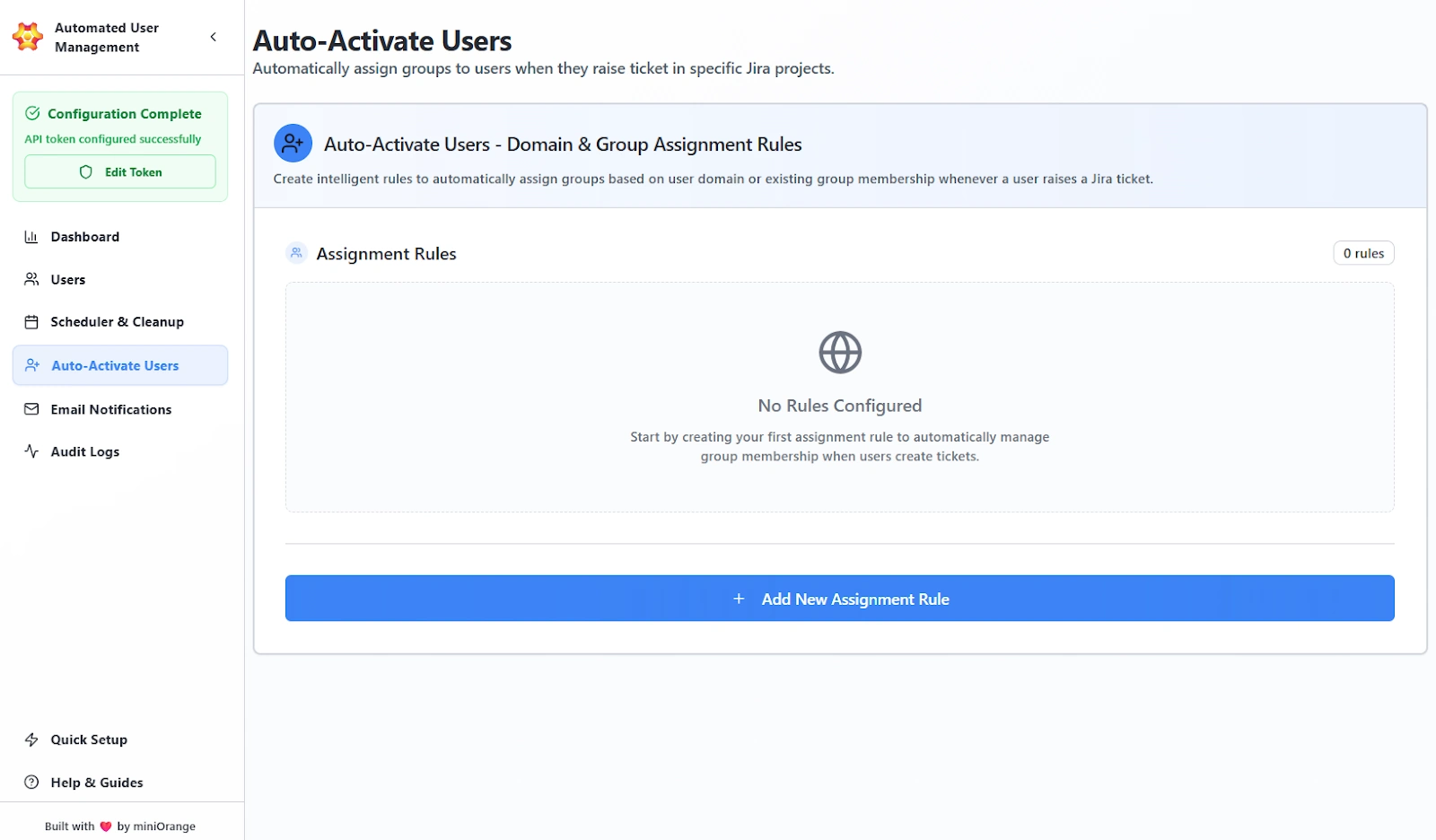1436x840 pixels.
Task: Click the Configuration Complete checkmark icon
Action: click(x=33, y=113)
